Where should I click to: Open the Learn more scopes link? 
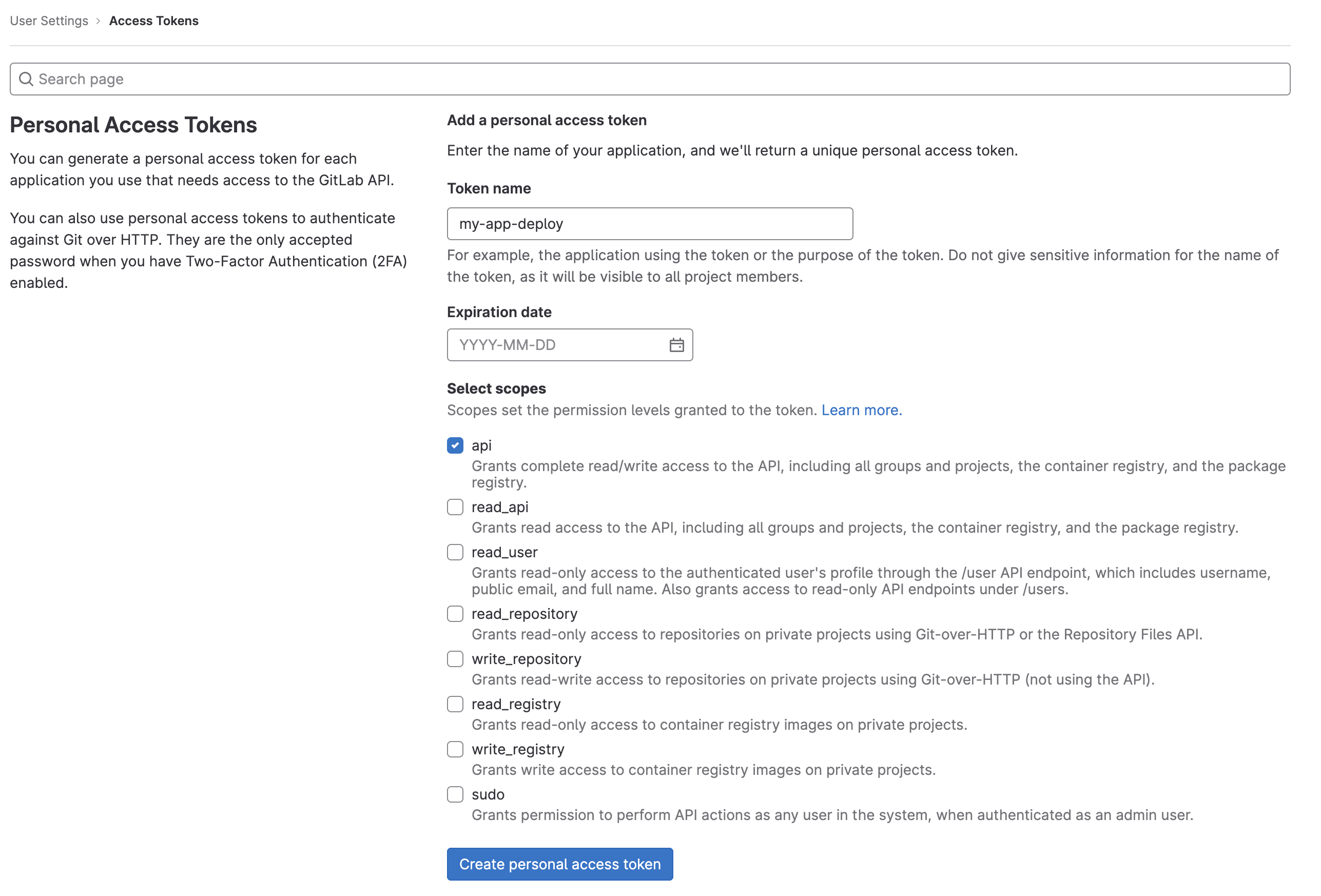point(861,410)
